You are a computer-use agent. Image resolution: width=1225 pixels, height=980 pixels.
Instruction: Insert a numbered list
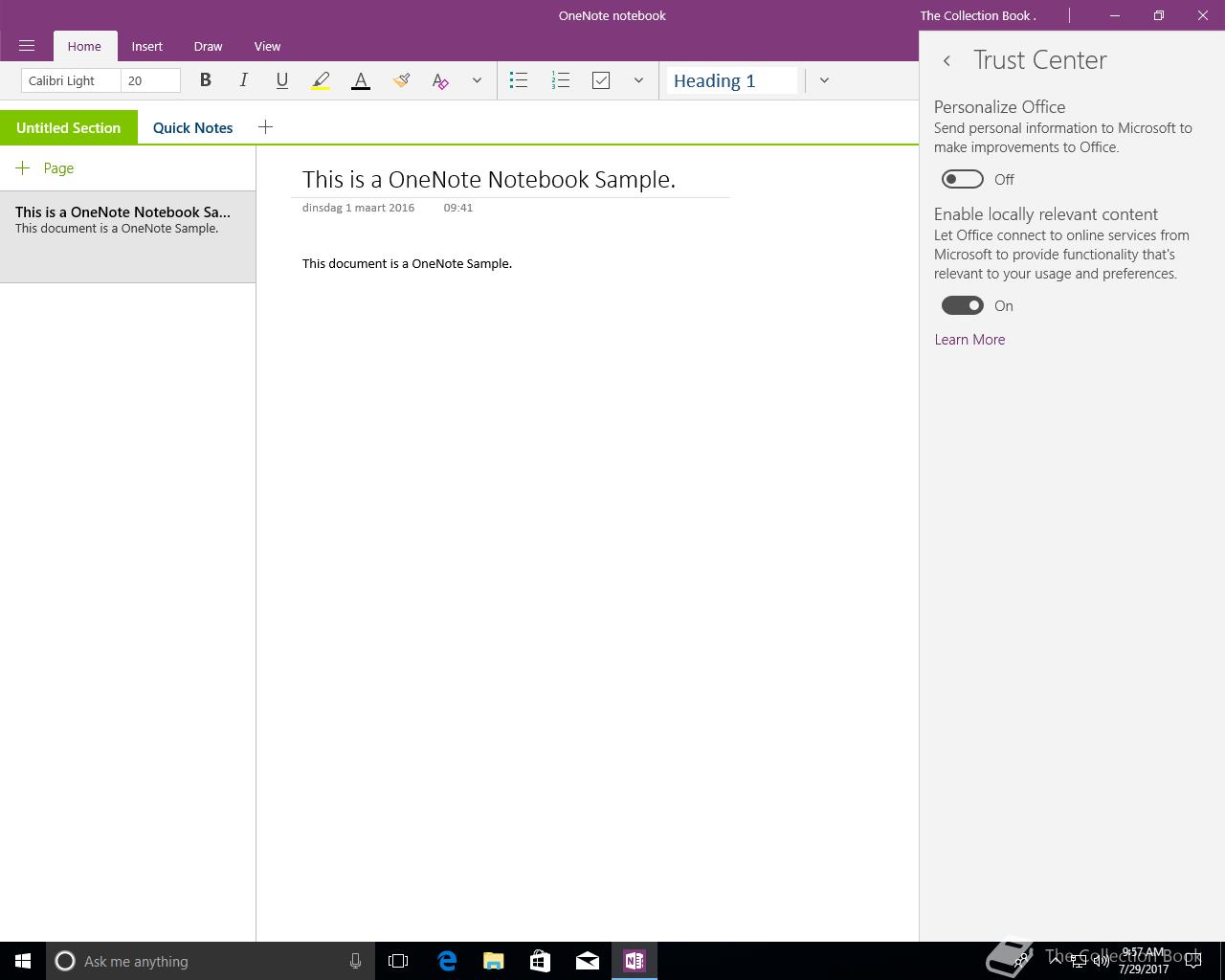(561, 80)
